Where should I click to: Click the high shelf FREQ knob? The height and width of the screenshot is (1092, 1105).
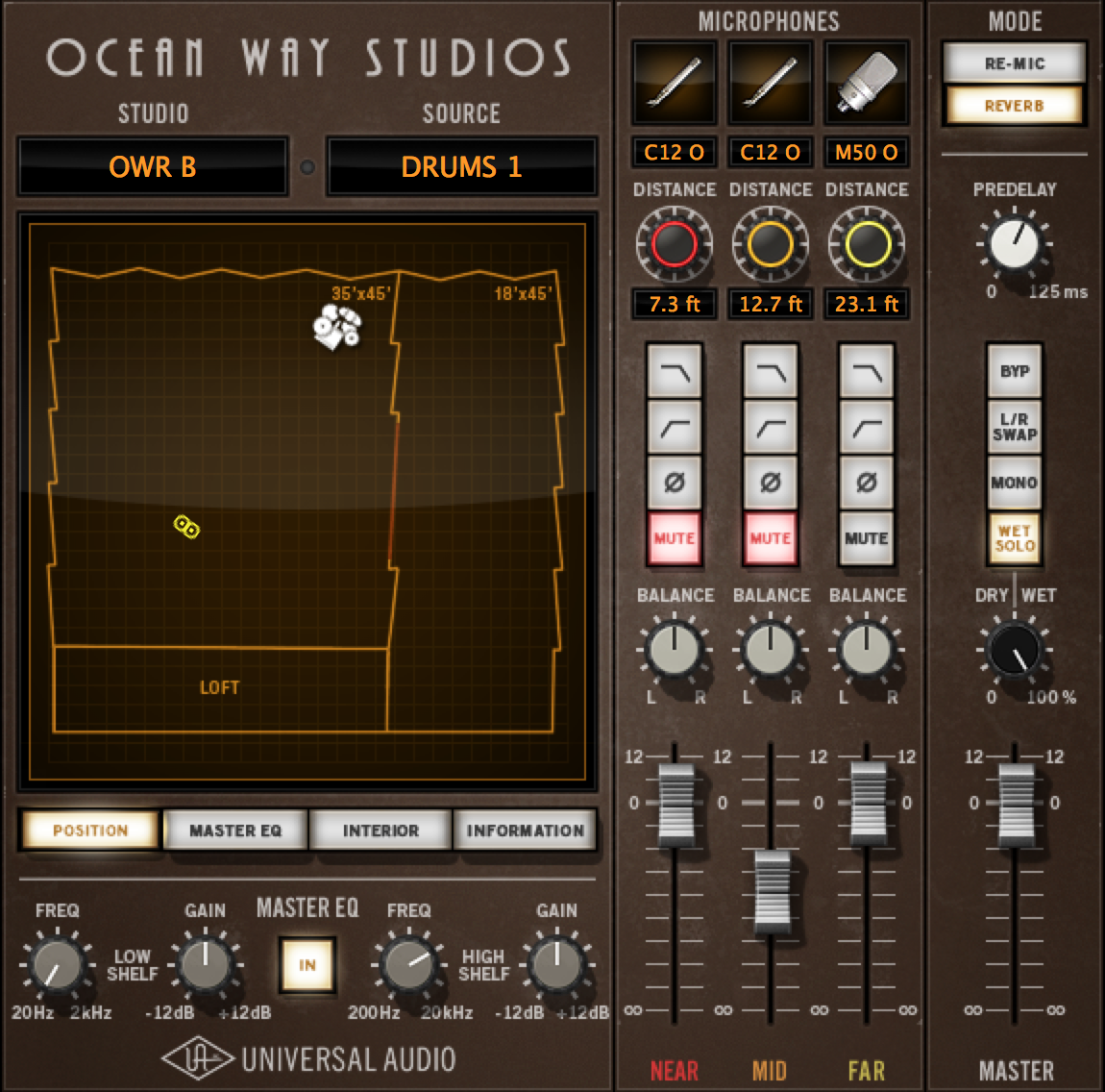tap(408, 964)
